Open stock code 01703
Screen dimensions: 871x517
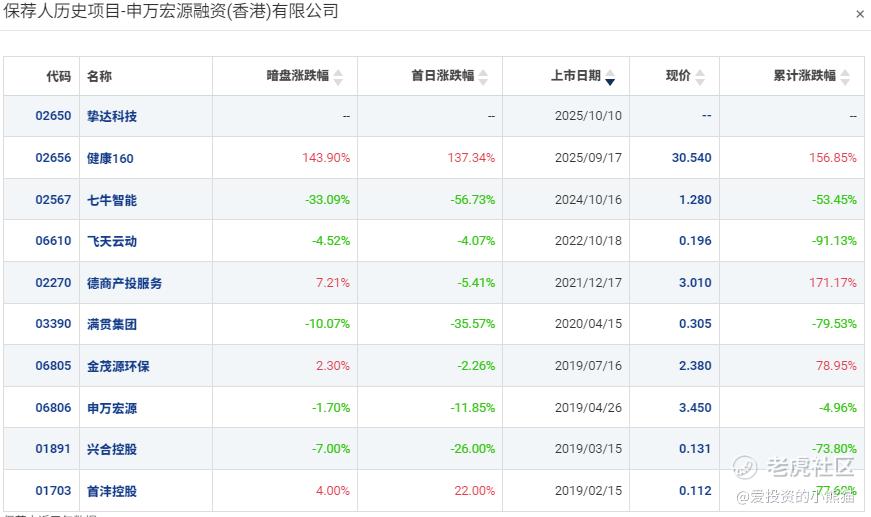tap(53, 491)
